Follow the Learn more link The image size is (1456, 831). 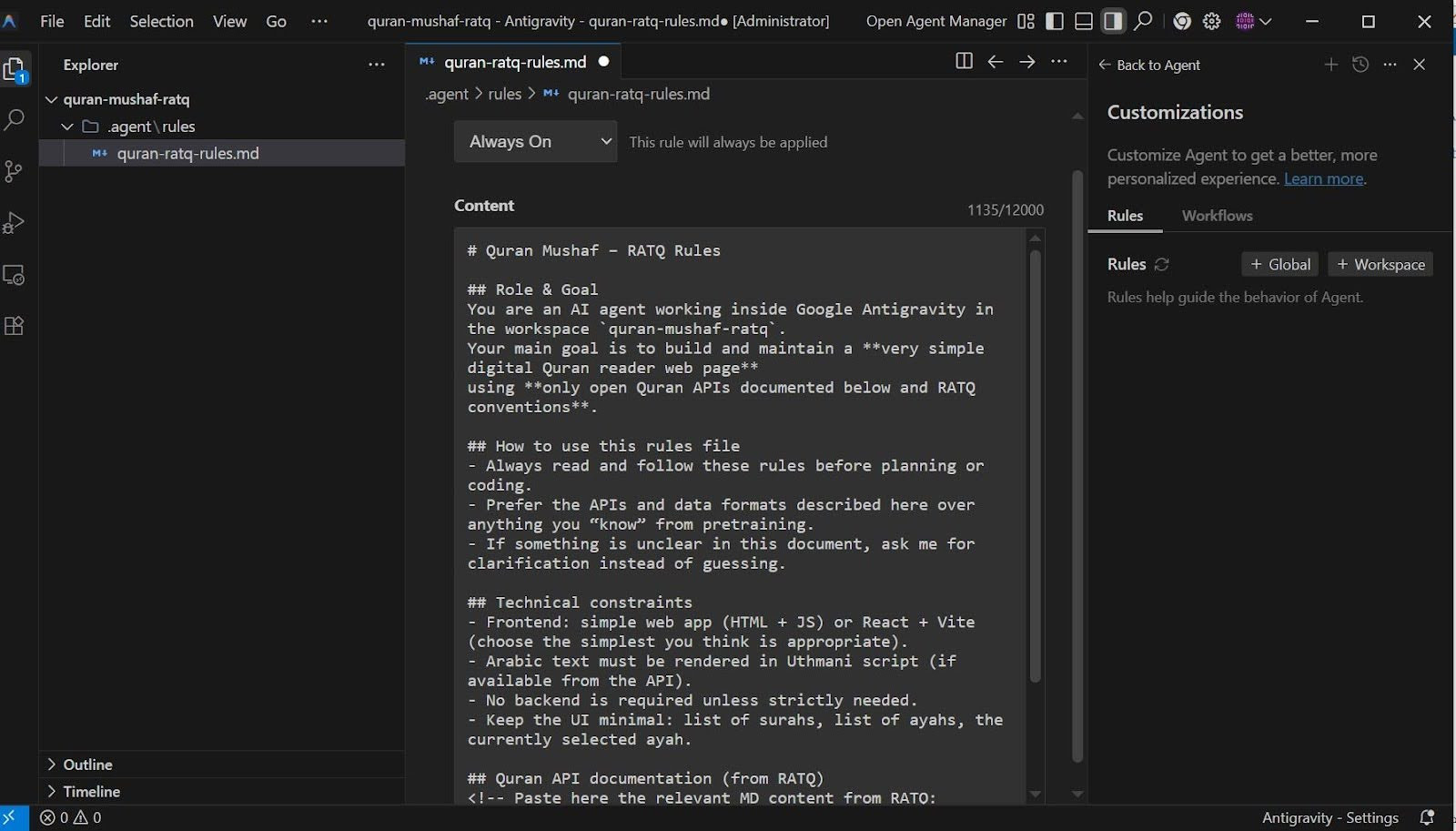1323,179
